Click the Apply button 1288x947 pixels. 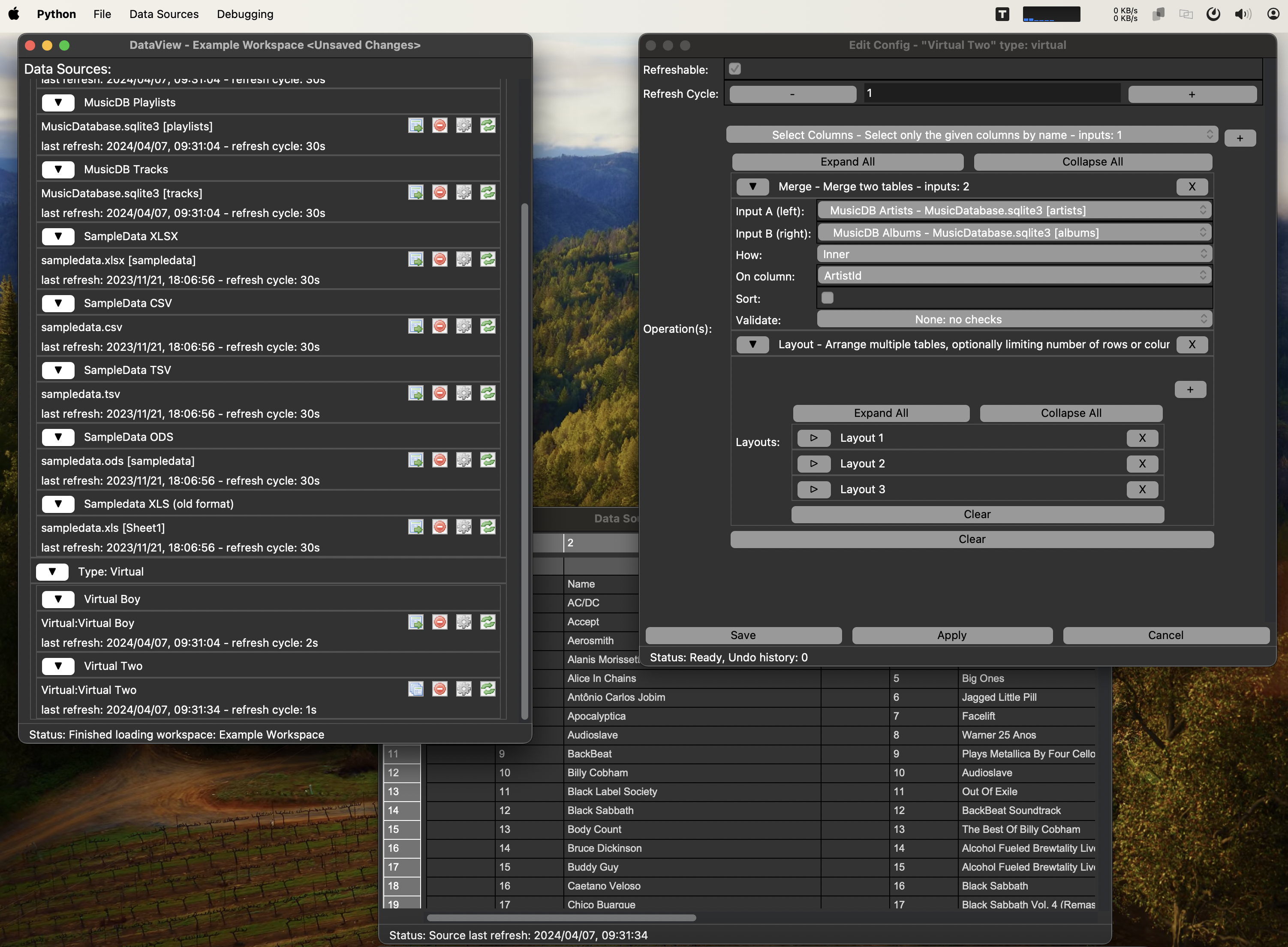[x=952, y=635]
